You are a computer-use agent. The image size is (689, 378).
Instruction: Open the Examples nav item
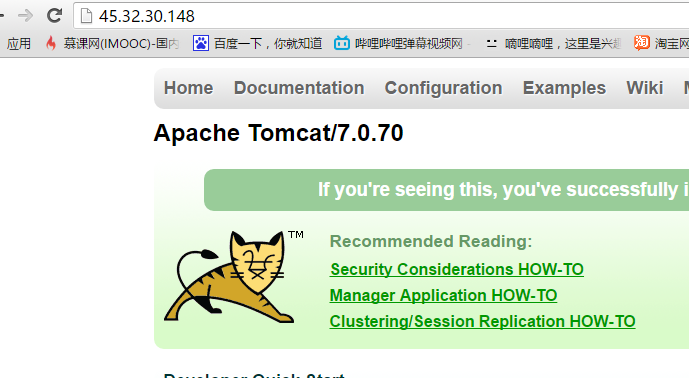(564, 88)
